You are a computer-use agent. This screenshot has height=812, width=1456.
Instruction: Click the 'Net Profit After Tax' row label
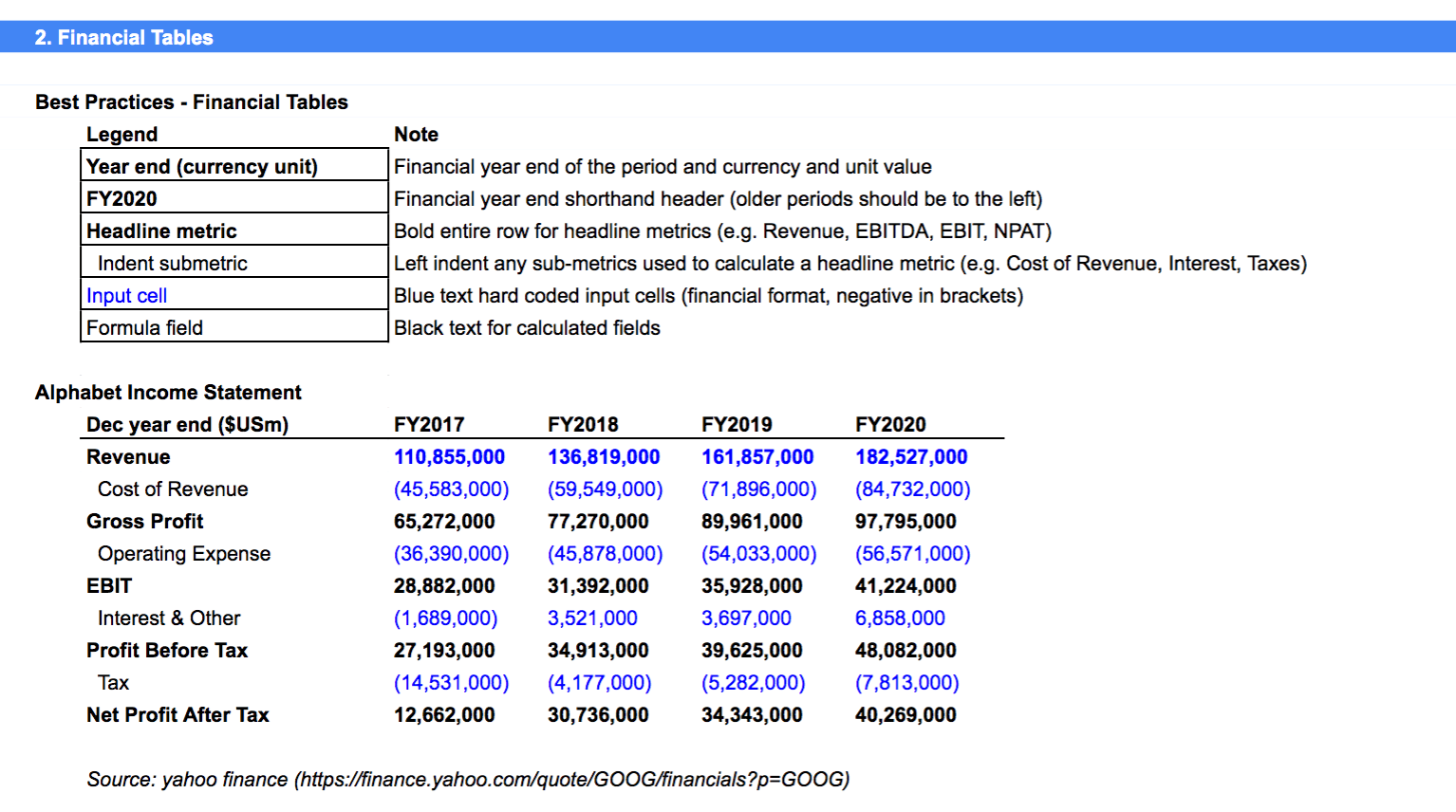(x=177, y=715)
